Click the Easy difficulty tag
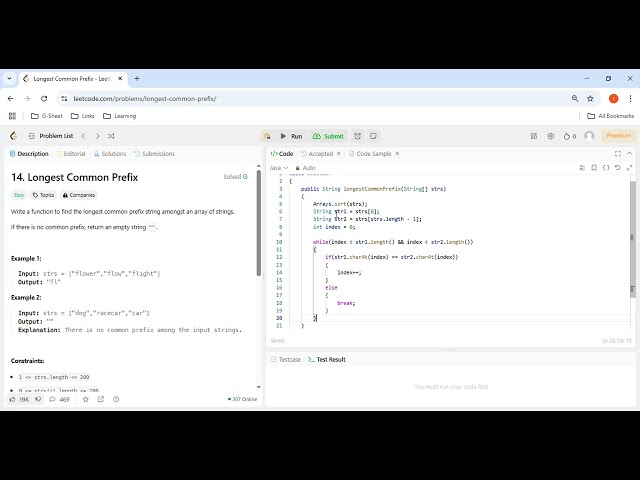Viewport: 640px width, 480px height. pyautogui.click(x=19, y=195)
